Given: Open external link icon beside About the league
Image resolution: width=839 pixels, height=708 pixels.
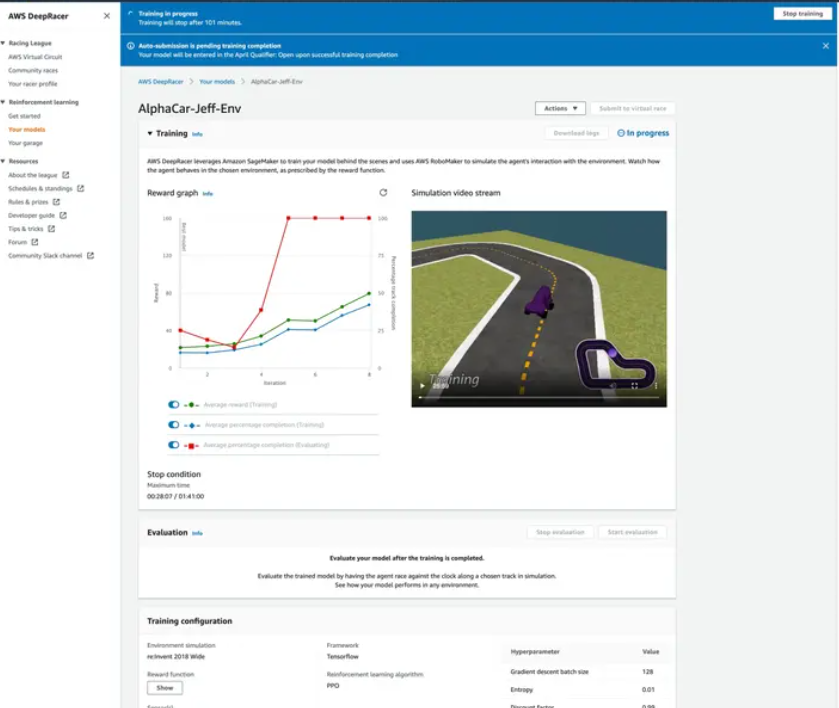Looking at the screenshot, I should (x=66, y=175).
